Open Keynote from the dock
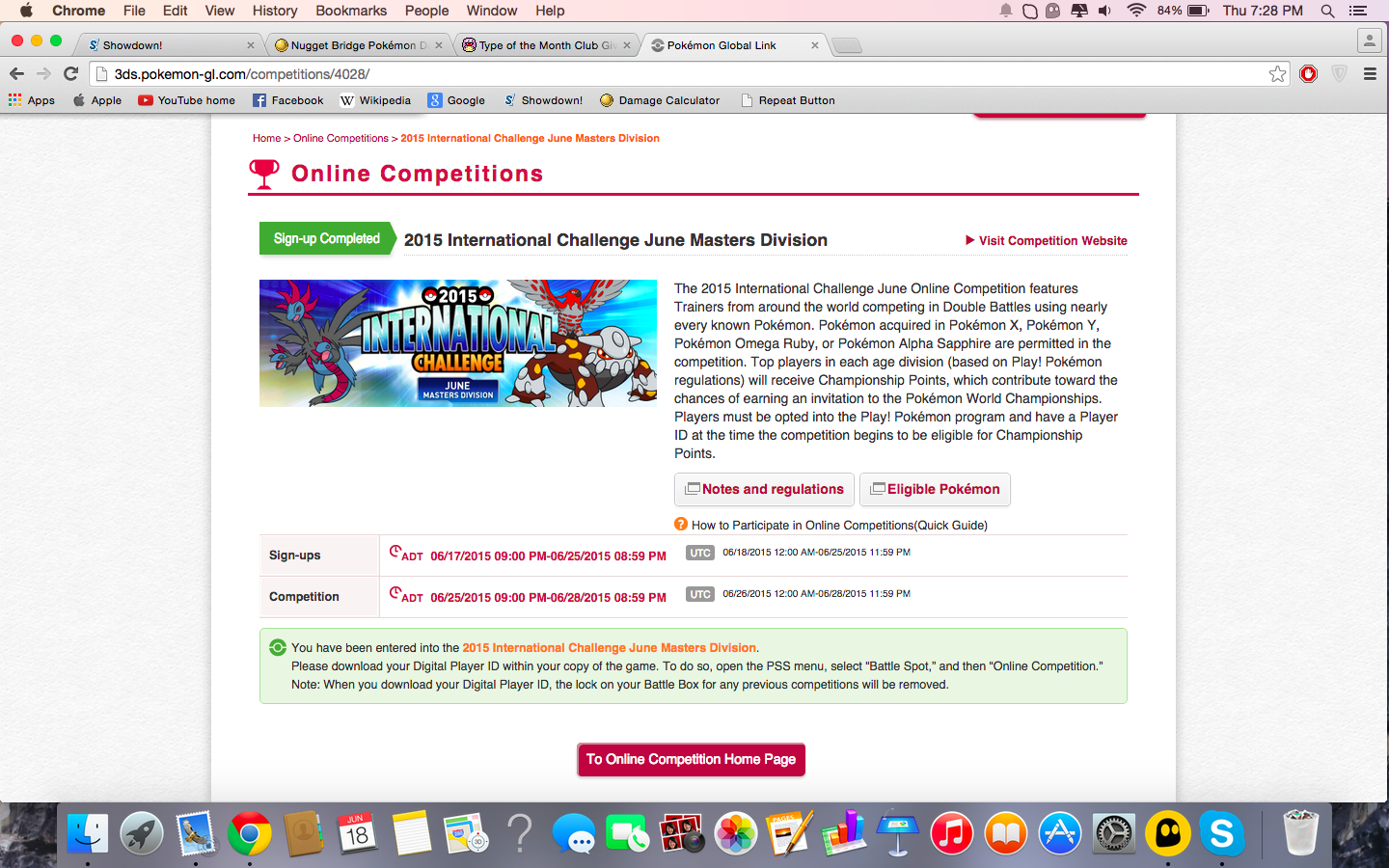Image resolution: width=1389 pixels, height=868 pixels. 898,833
